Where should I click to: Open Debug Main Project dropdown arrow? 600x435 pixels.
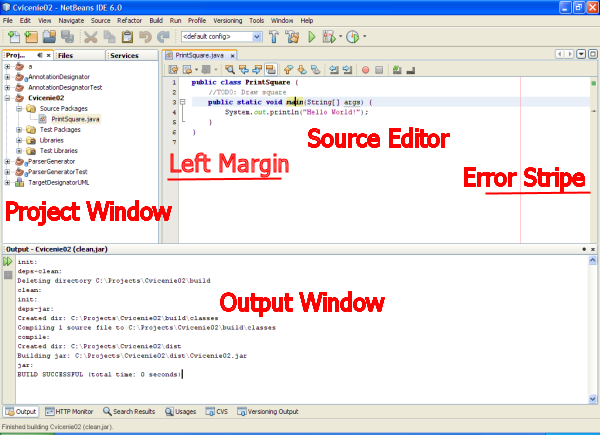click(x=340, y=36)
